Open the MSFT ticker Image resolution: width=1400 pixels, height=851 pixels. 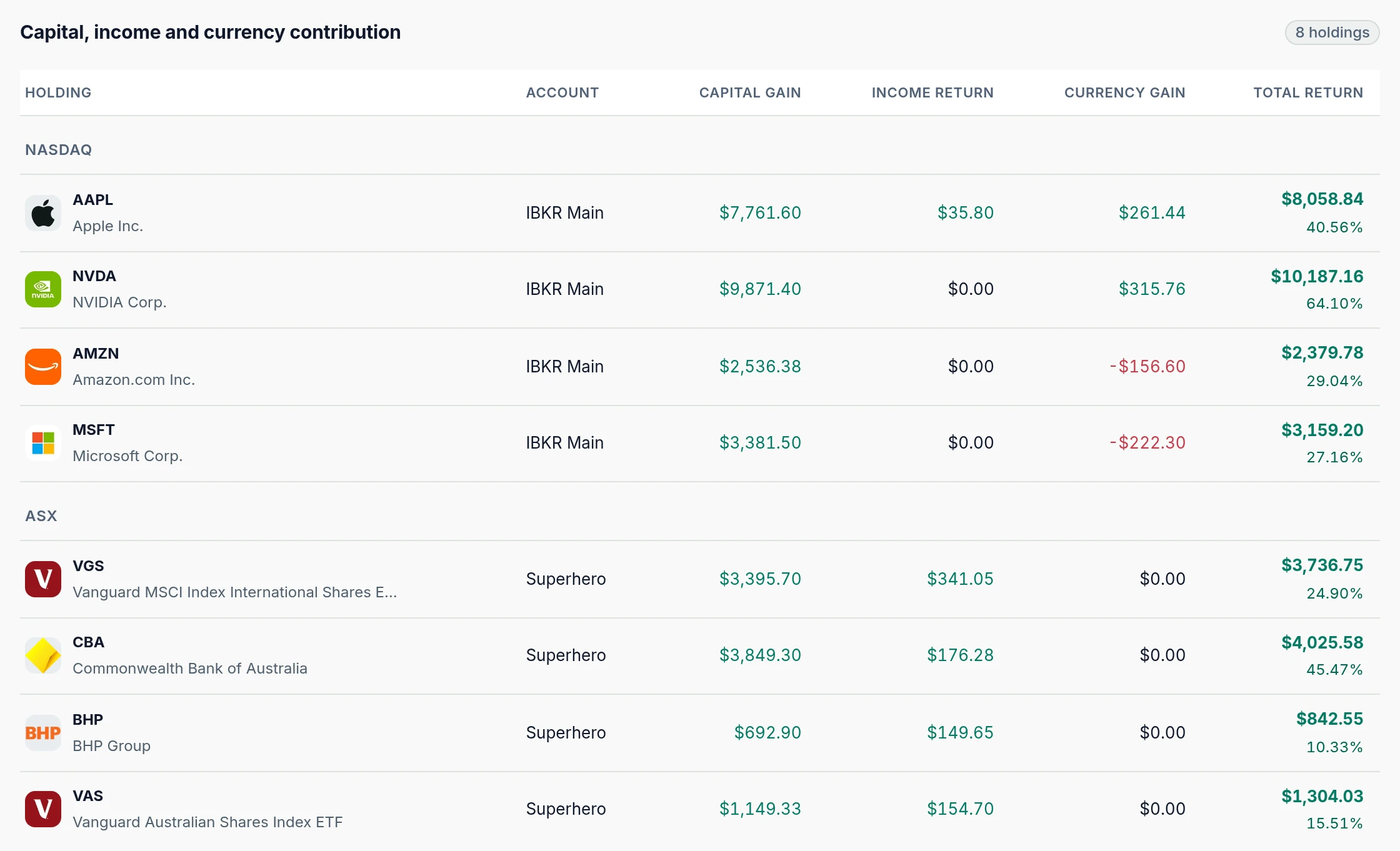pos(94,430)
